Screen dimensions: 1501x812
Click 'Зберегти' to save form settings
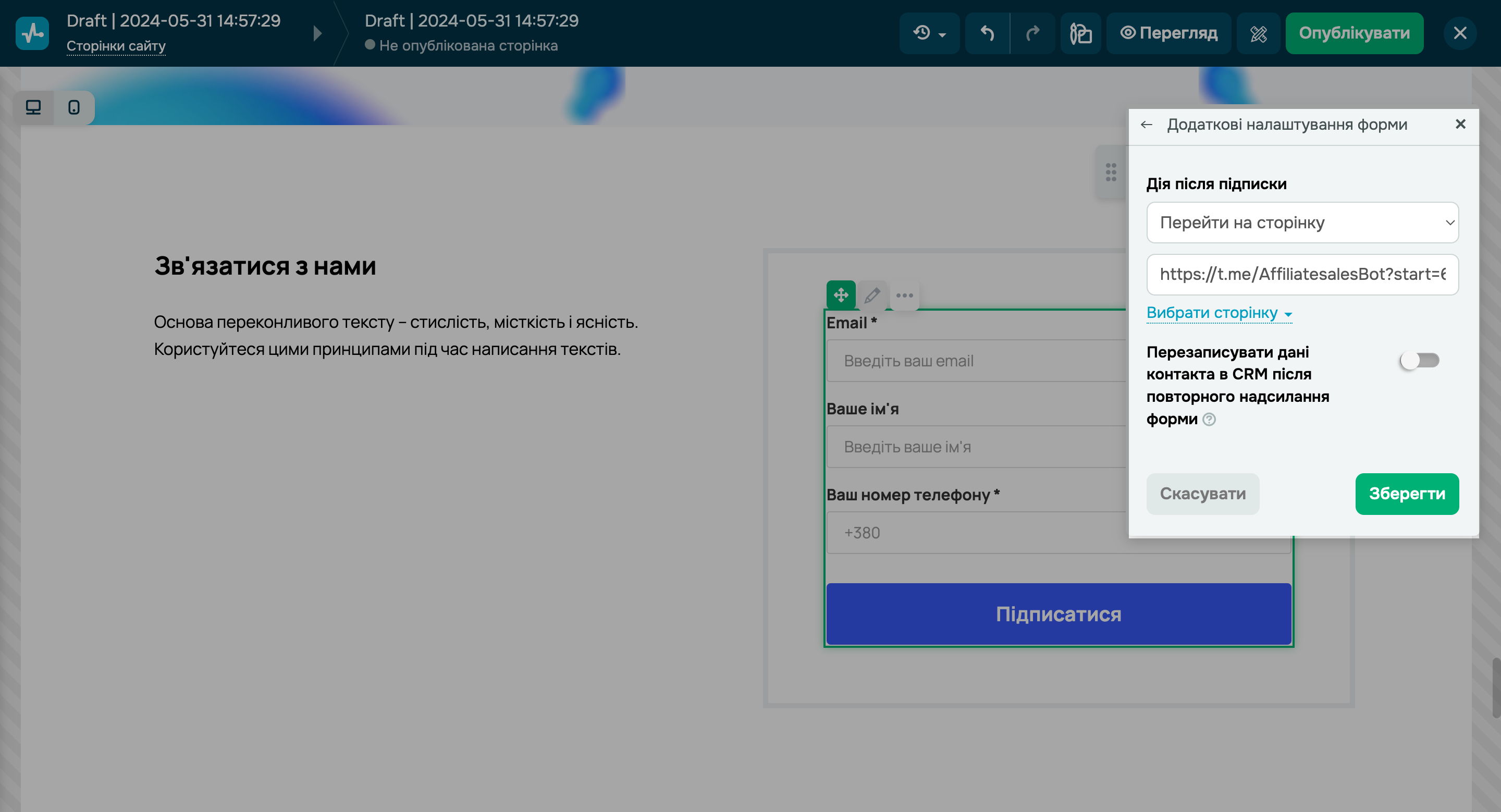coord(1407,494)
